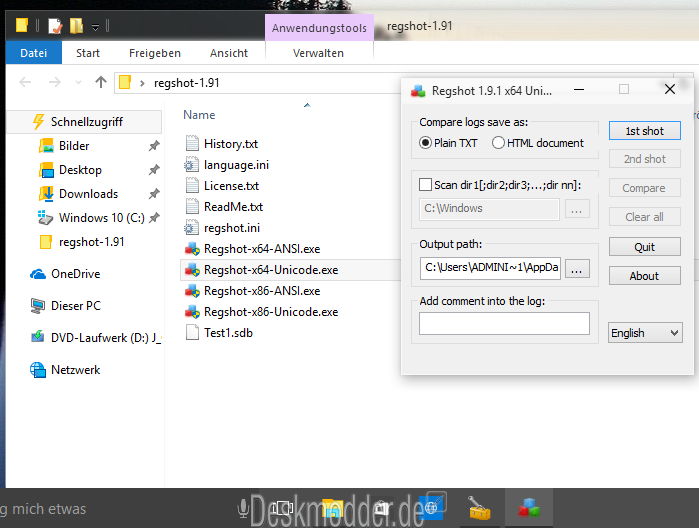Click the Explorer address bar path regshot-1.91
699x528 pixels.
[186, 83]
